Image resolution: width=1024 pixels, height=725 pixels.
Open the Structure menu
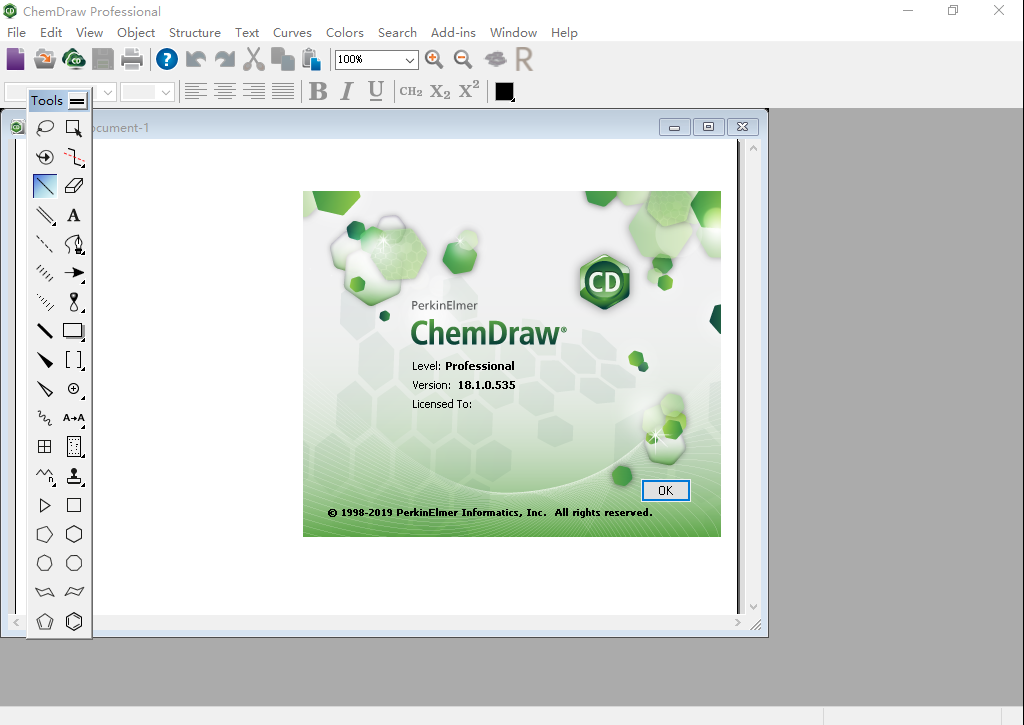194,32
